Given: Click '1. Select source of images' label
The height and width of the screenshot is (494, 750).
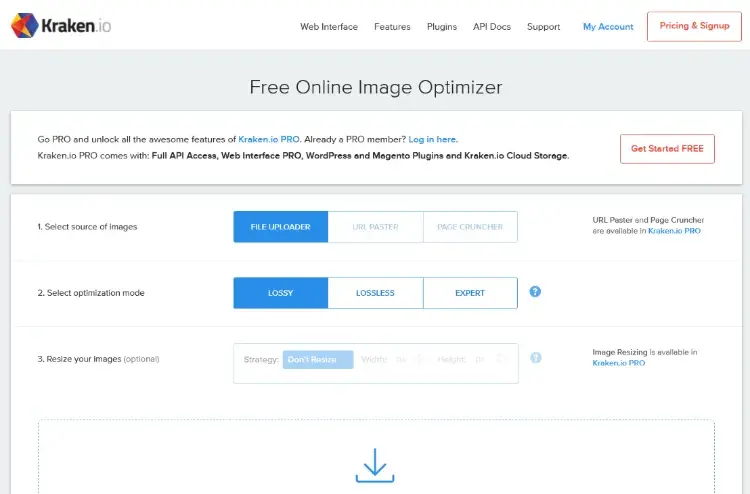Looking at the screenshot, I should point(87,227).
